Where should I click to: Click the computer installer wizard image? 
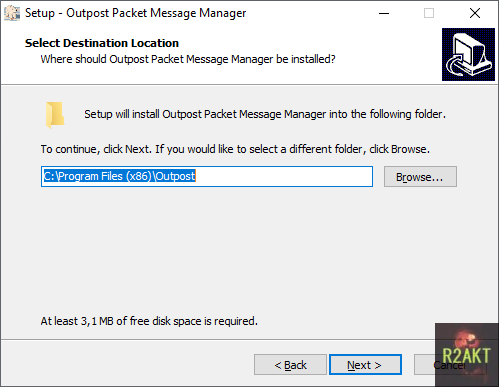(468, 54)
